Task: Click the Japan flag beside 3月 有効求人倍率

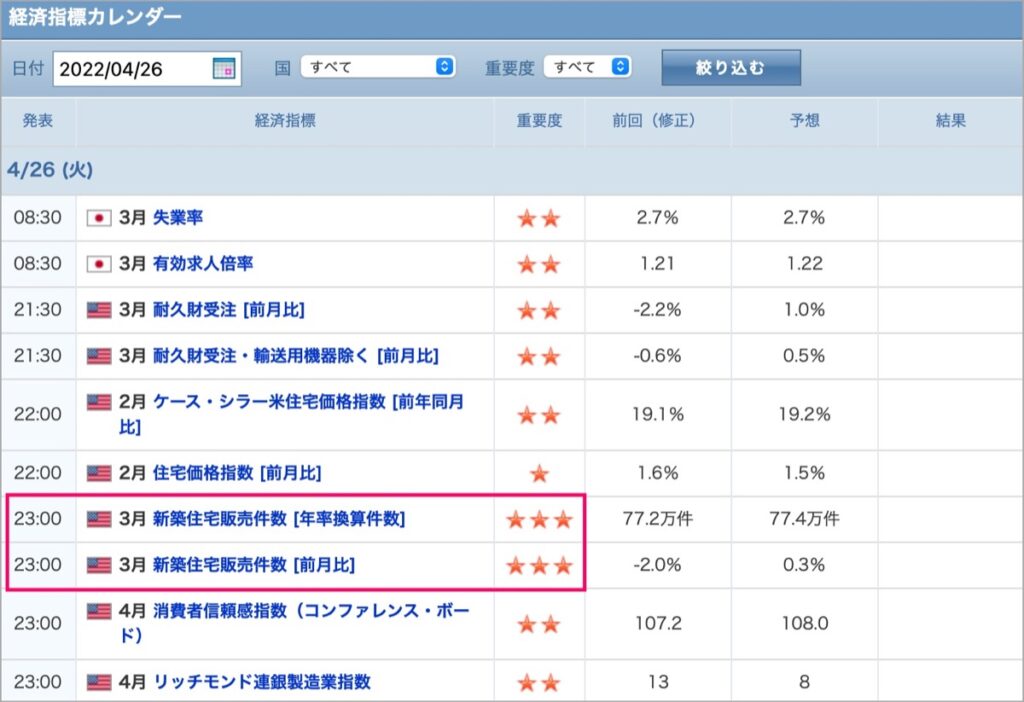Action: point(99,264)
